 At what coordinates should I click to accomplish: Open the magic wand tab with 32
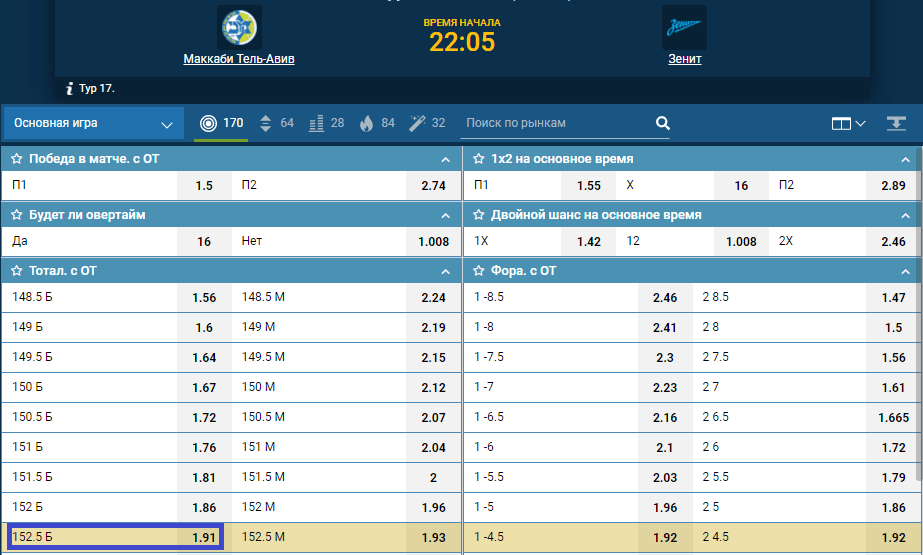(427, 123)
